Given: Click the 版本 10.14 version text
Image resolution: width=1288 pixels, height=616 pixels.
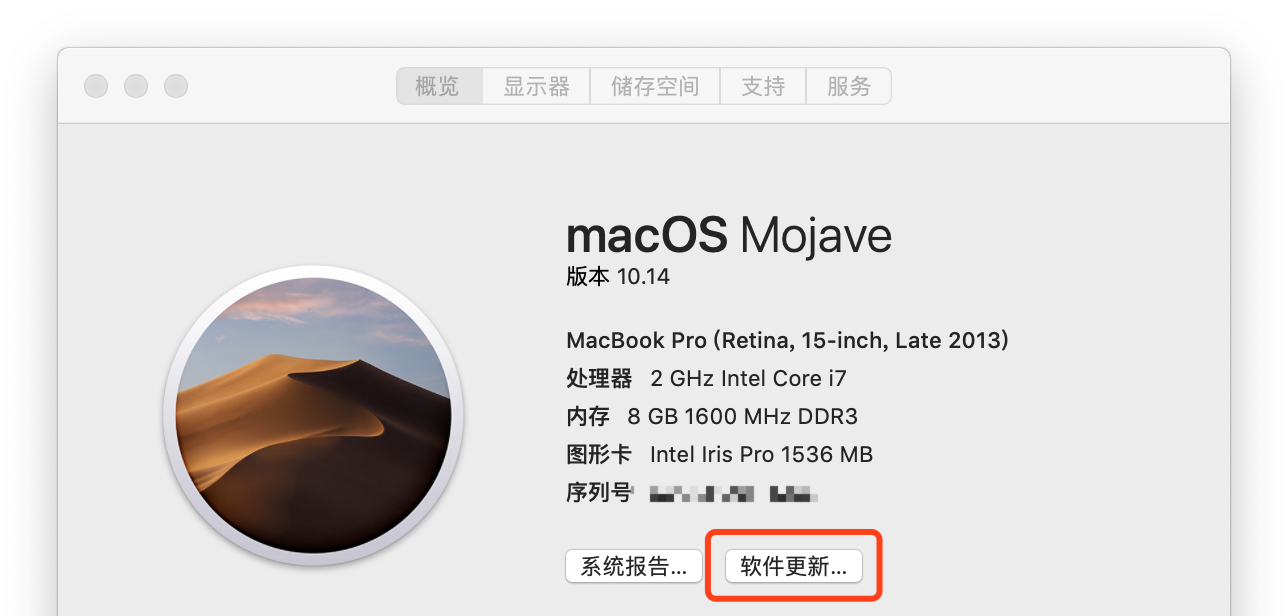Looking at the screenshot, I should 618,277.
